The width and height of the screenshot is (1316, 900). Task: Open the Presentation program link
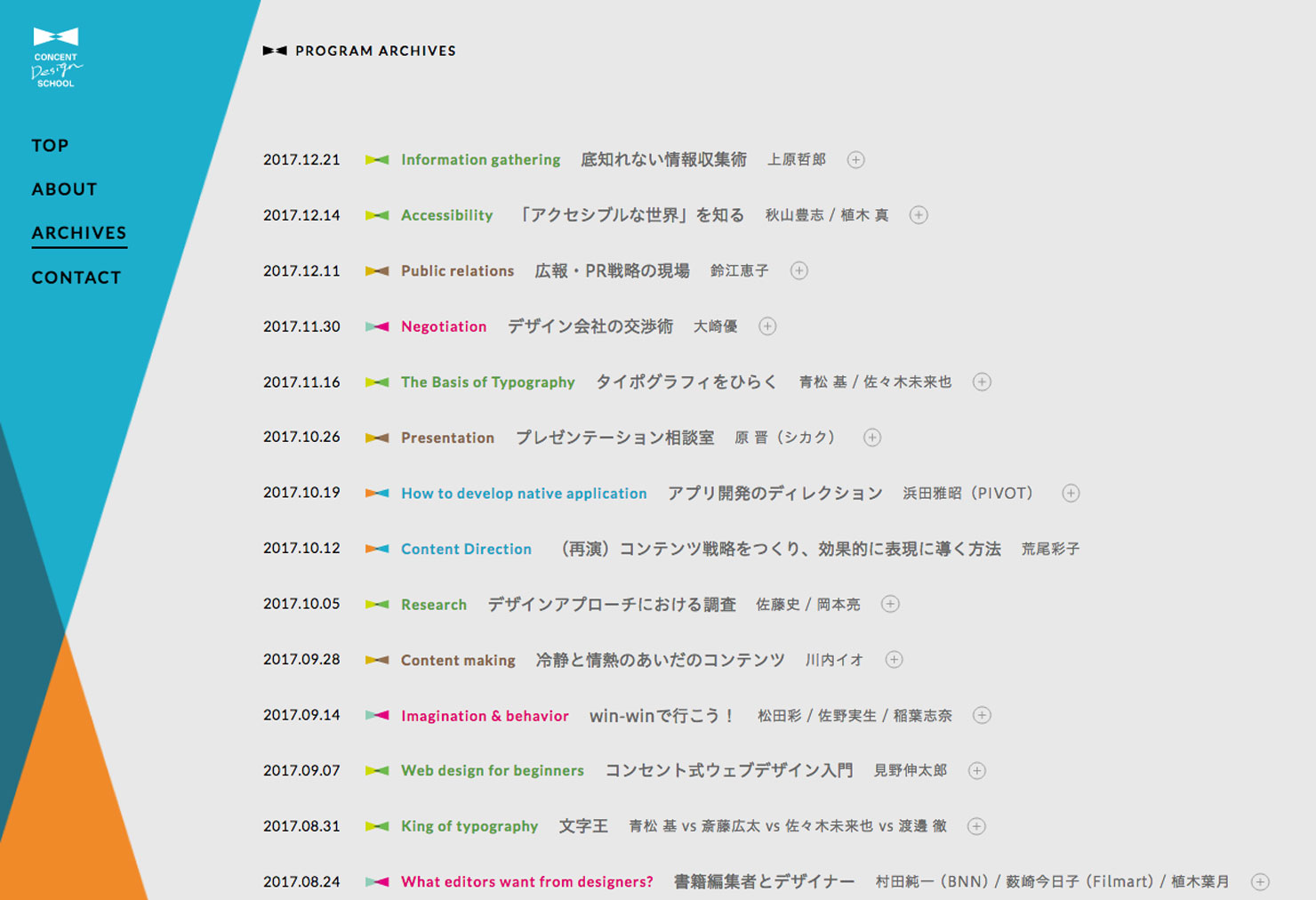click(x=448, y=438)
